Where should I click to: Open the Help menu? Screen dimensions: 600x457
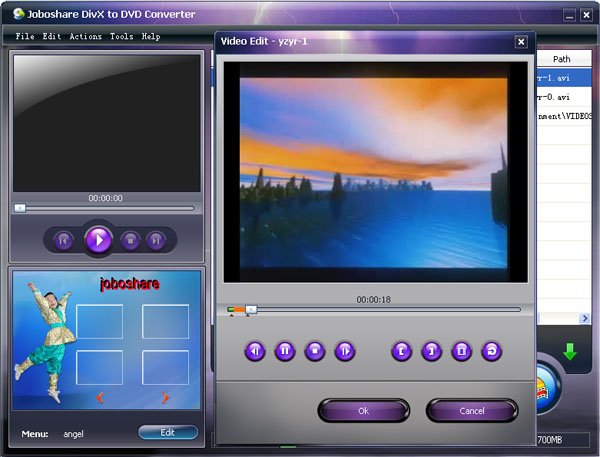(151, 36)
